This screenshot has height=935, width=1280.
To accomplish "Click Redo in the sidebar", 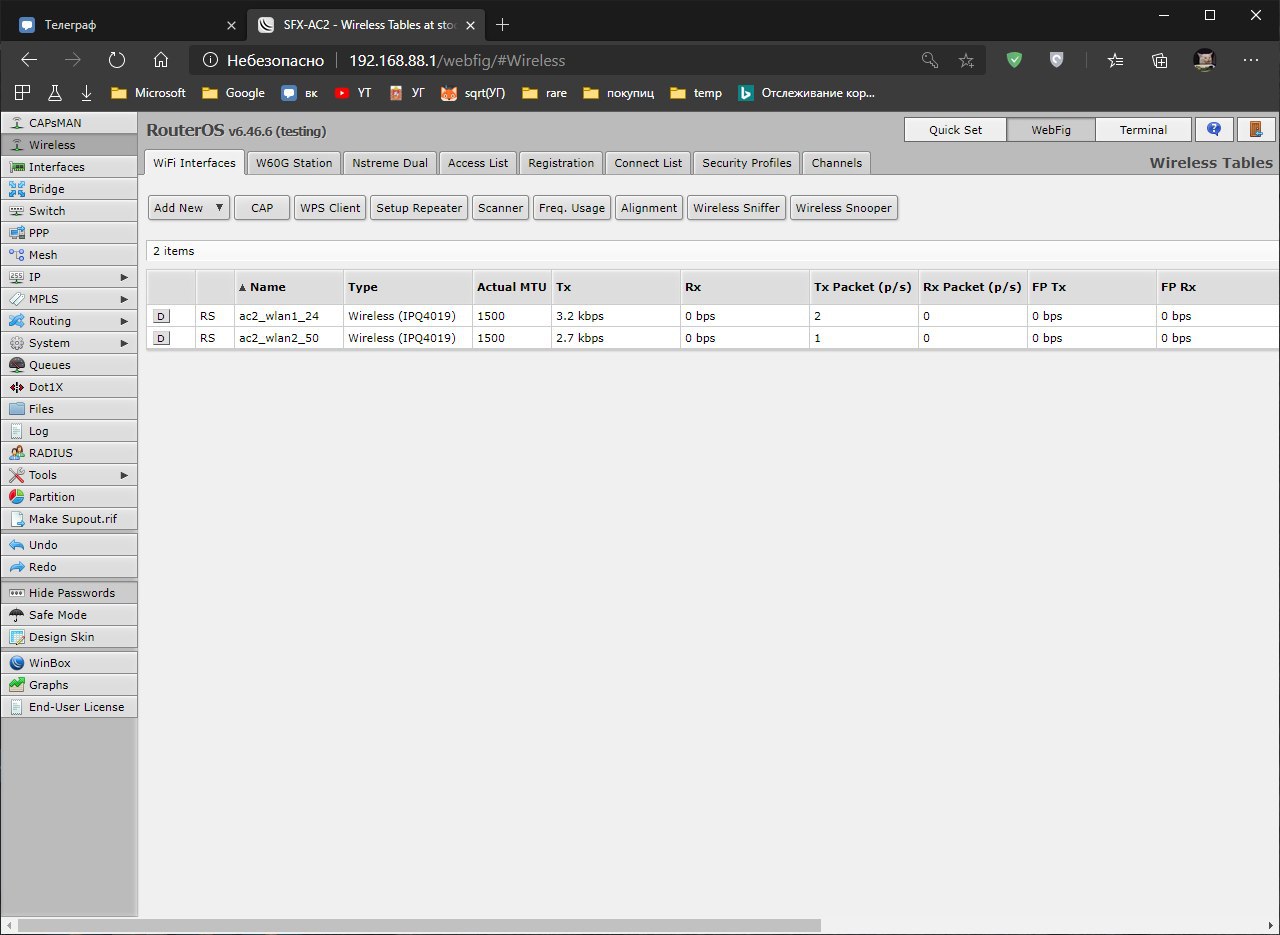I will pos(69,567).
